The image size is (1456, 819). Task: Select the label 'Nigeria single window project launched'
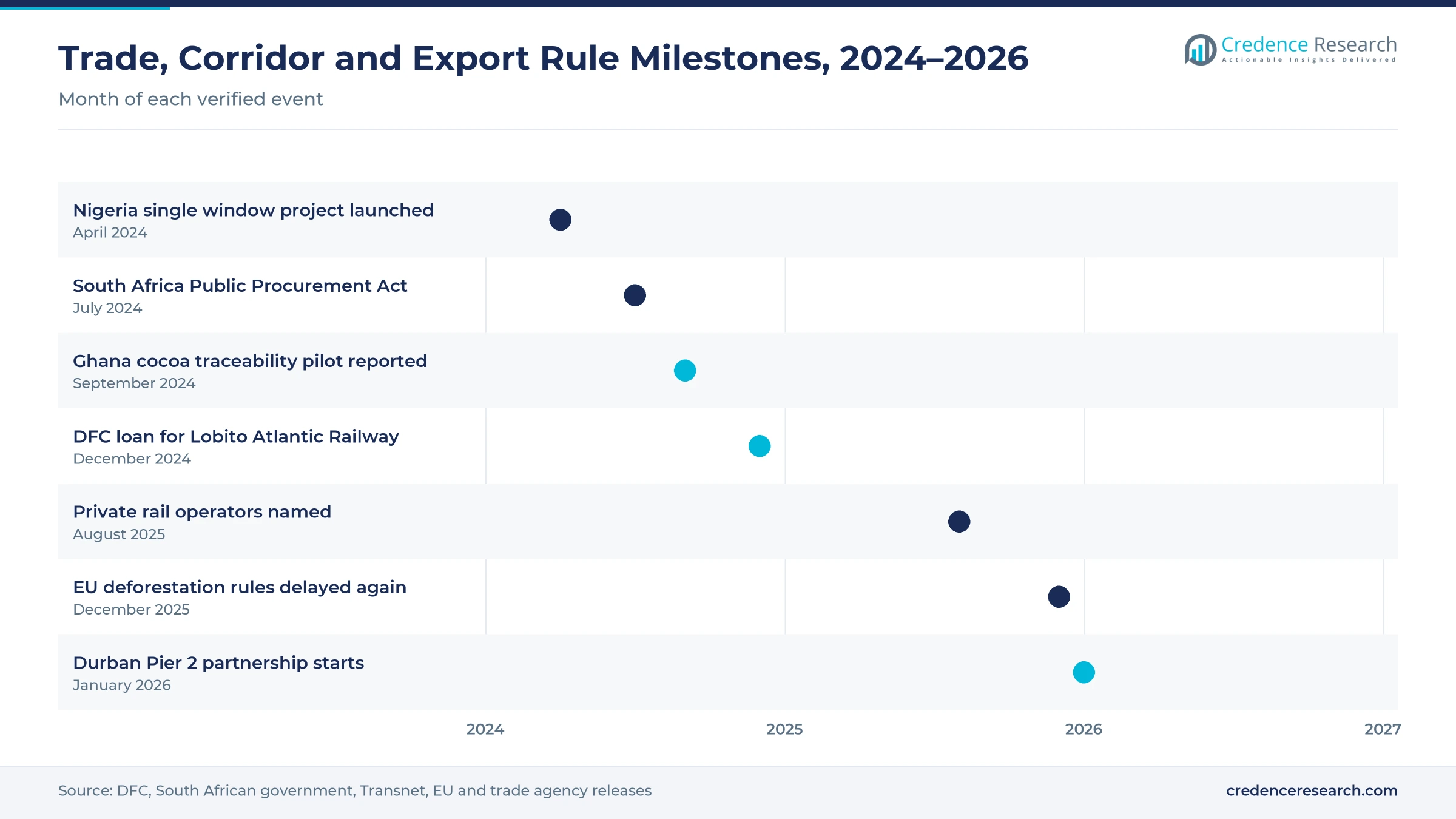pyautogui.click(x=253, y=211)
